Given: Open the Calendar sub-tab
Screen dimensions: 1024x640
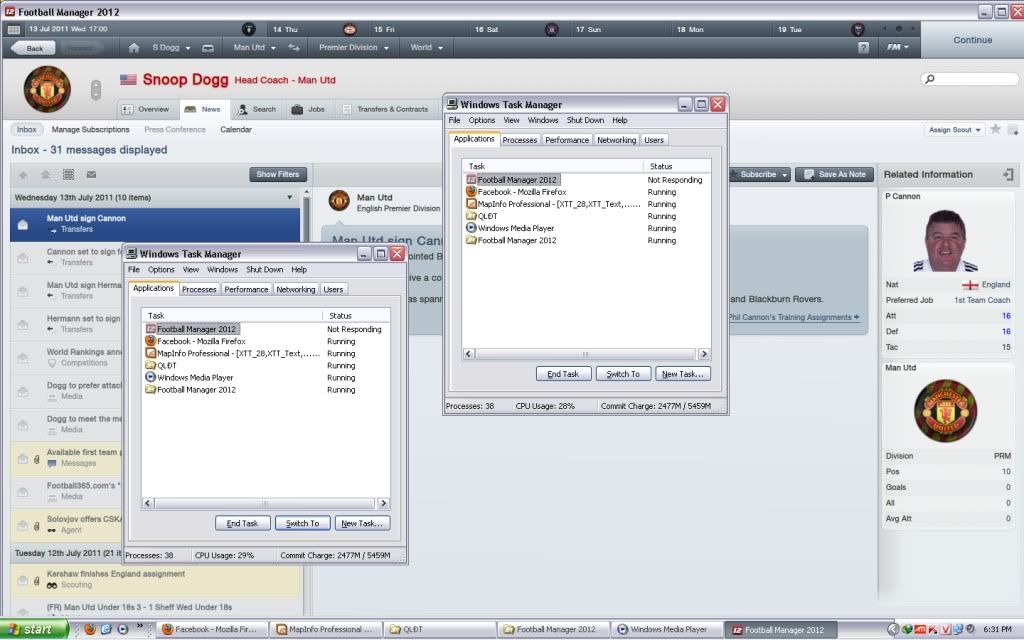Looking at the screenshot, I should (236, 129).
